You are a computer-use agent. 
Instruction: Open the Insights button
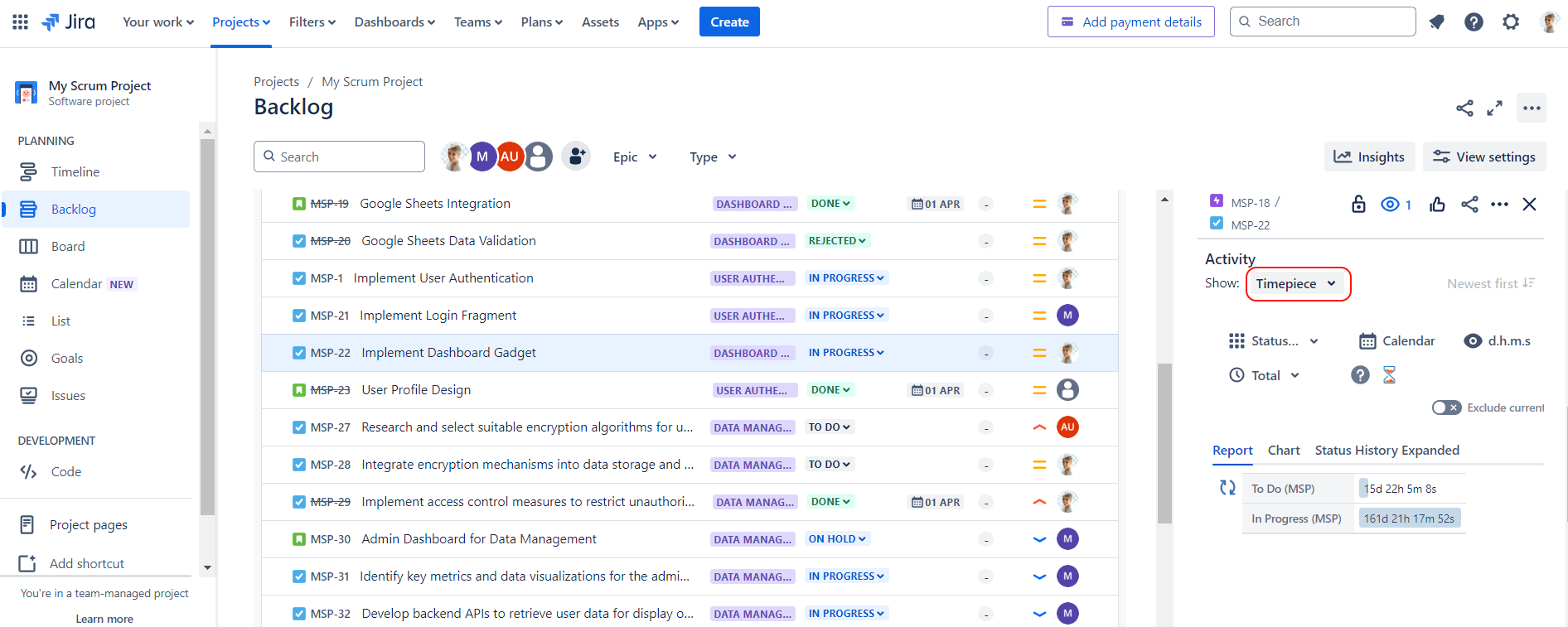coord(1369,157)
